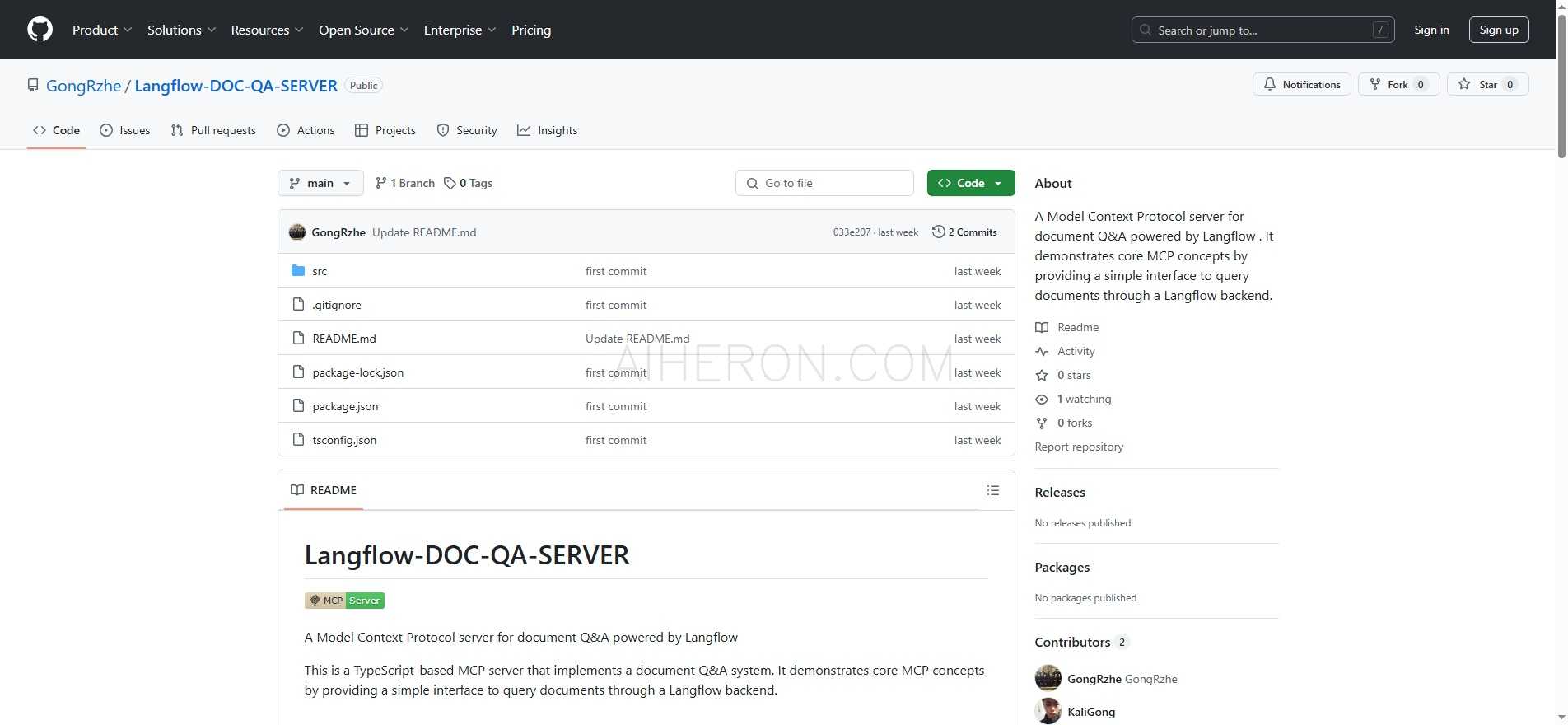Click GongRzhe contributor avatar

(1048, 678)
